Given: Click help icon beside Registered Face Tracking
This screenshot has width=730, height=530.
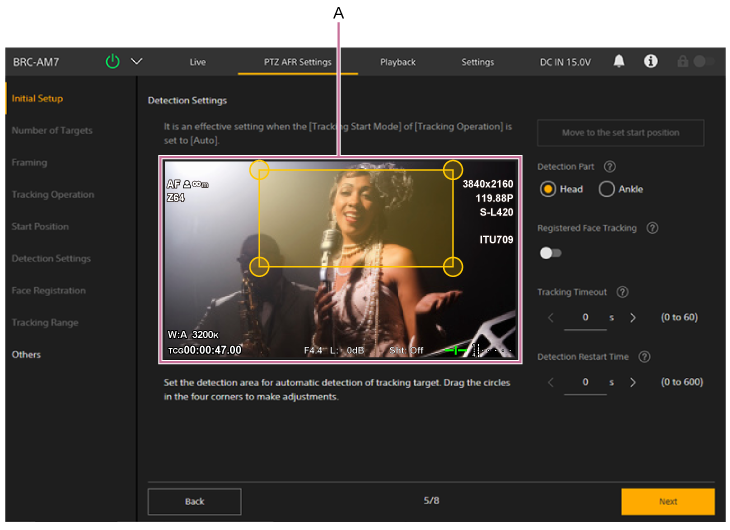Looking at the screenshot, I should click(652, 228).
